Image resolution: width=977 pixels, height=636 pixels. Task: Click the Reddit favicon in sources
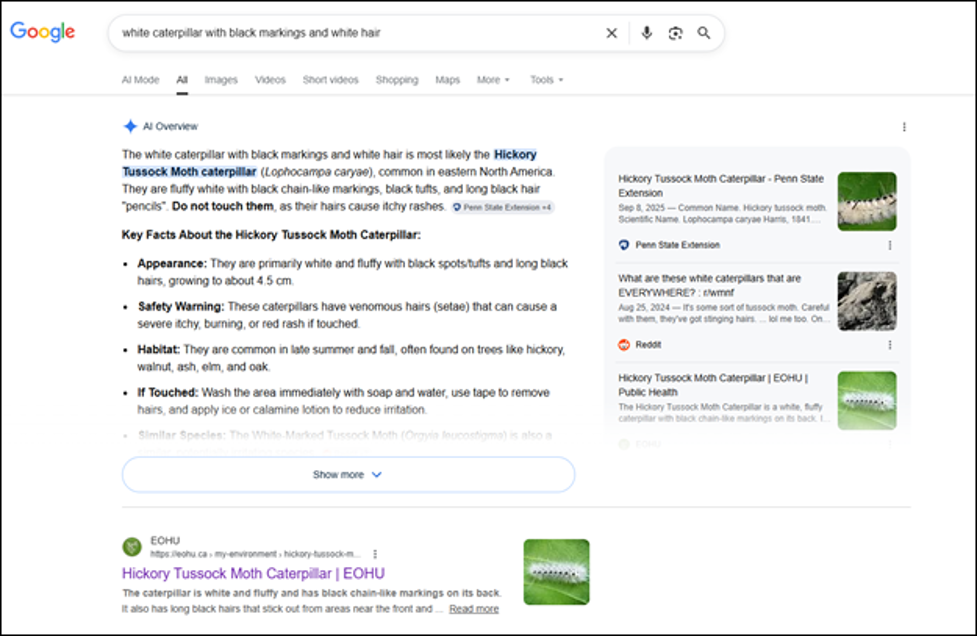[624, 344]
